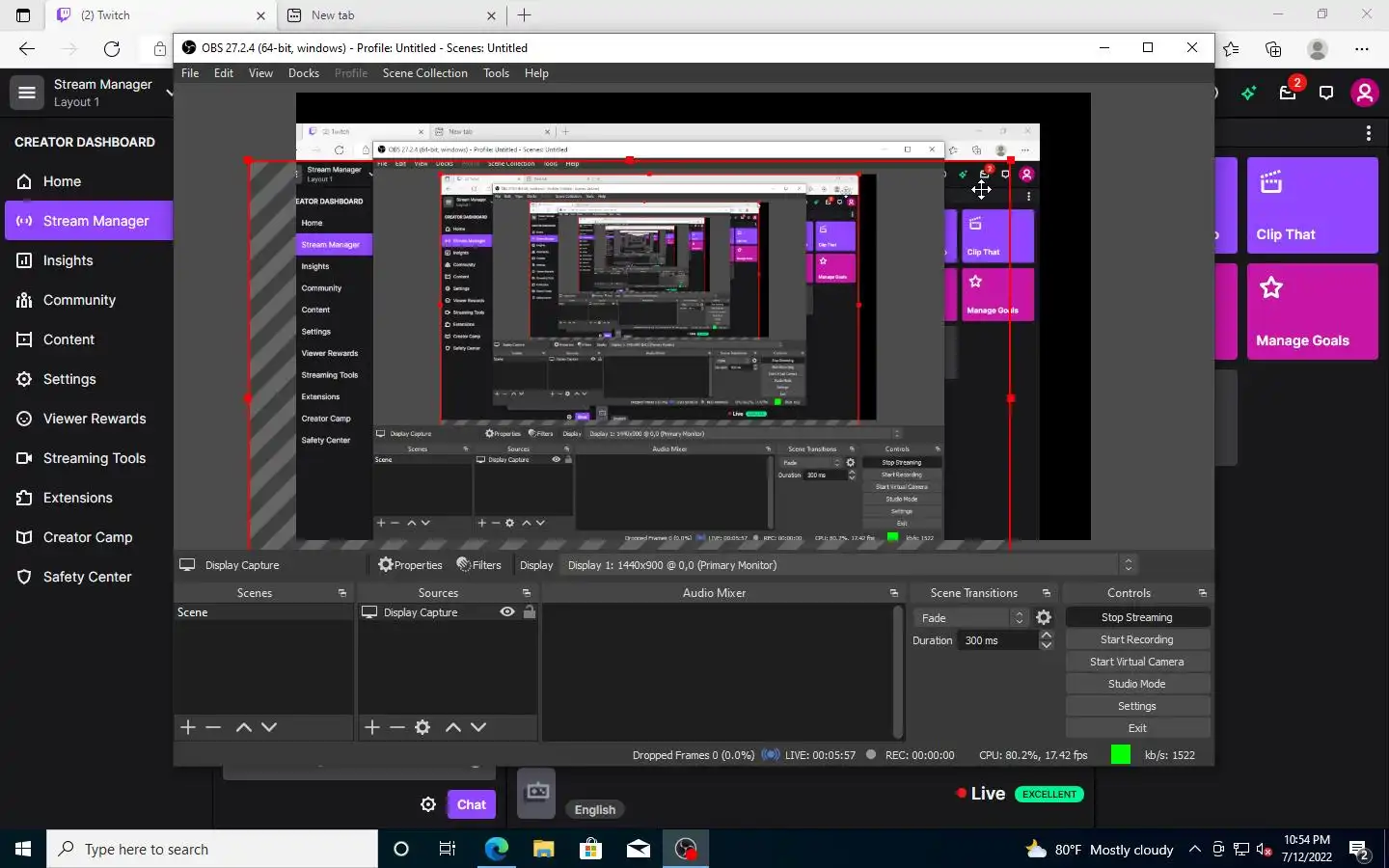Open Extensions in Twitch sidebar
The height and width of the screenshot is (868, 1389).
coord(77,498)
